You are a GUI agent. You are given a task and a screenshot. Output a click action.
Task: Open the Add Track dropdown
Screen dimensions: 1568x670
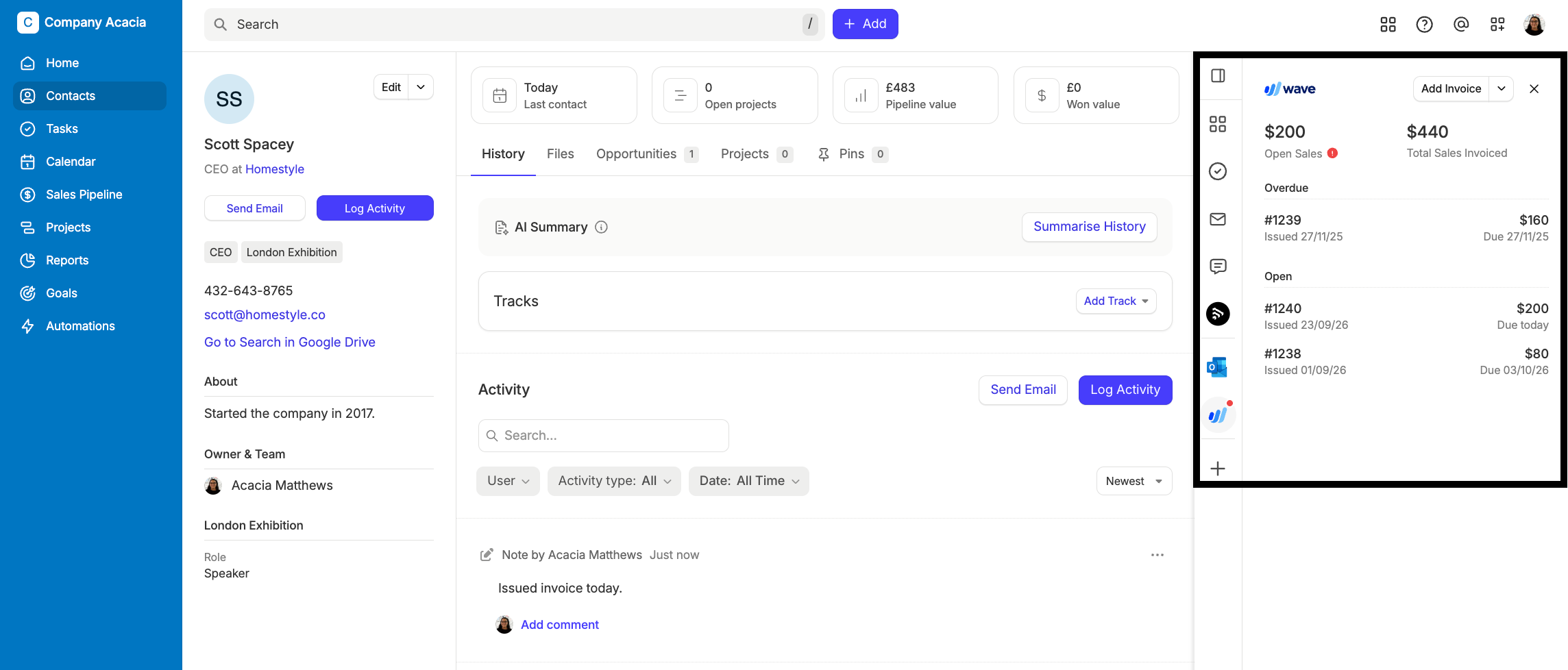tap(1116, 301)
